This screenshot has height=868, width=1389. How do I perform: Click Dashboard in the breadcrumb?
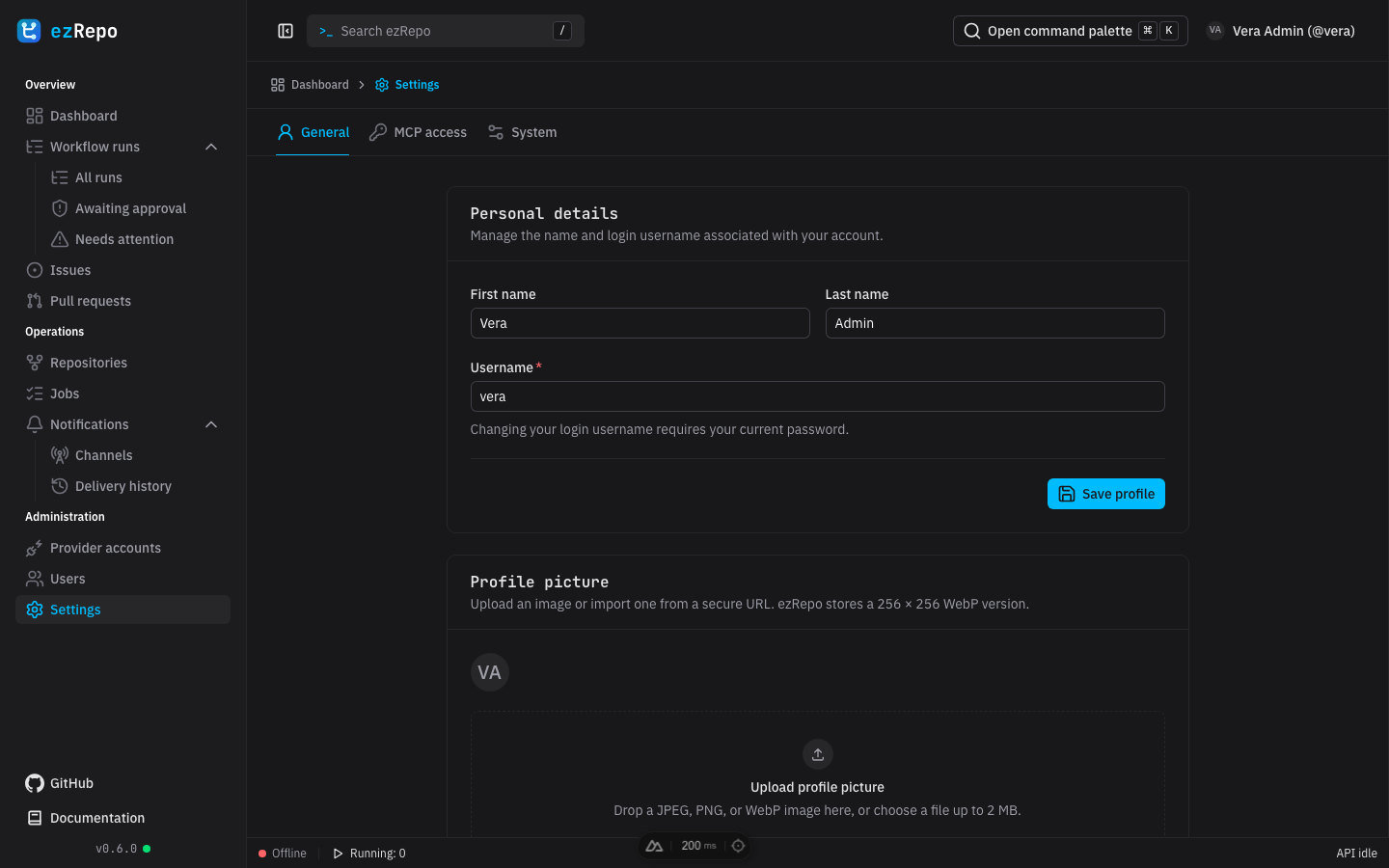pyautogui.click(x=310, y=85)
